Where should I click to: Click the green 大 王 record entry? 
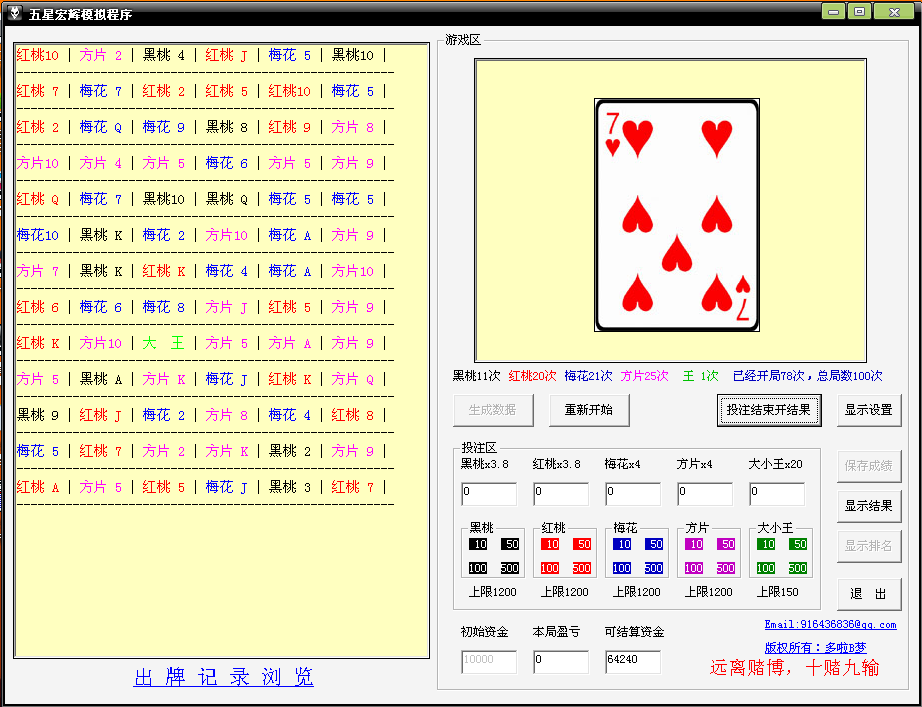click(164, 343)
